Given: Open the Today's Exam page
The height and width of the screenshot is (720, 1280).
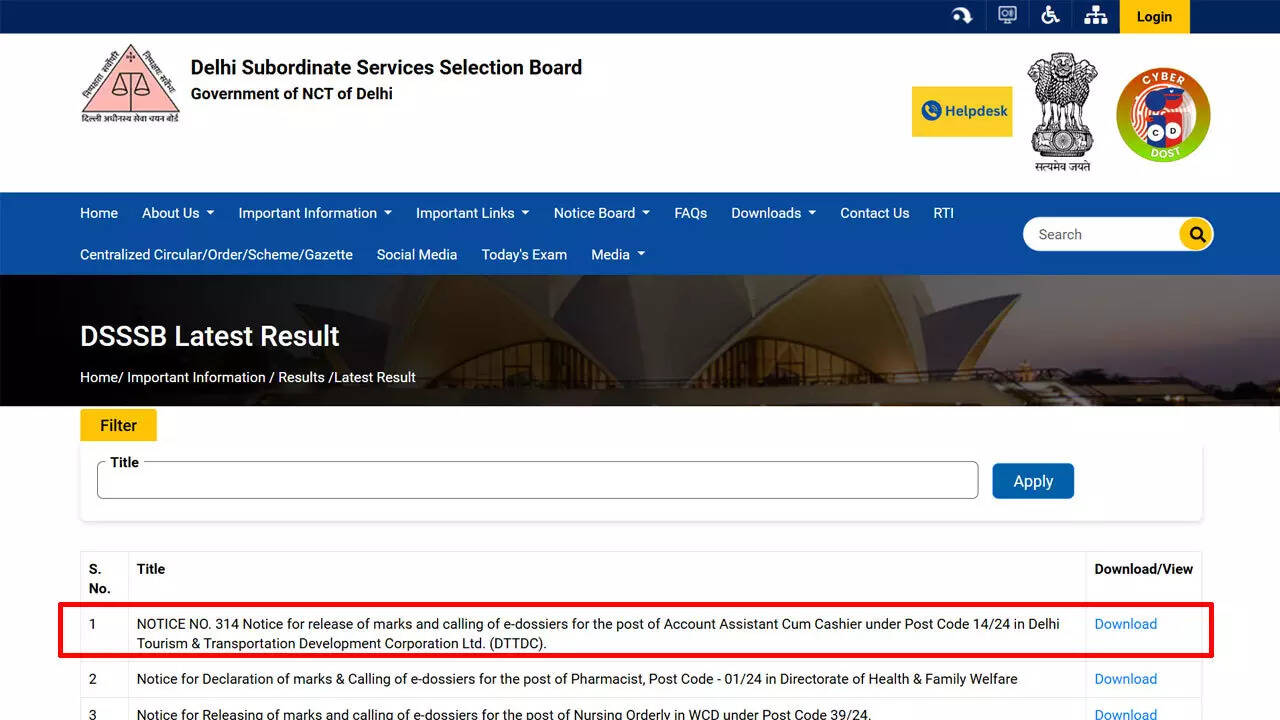Looking at the screenshot, I should (524, 255).
